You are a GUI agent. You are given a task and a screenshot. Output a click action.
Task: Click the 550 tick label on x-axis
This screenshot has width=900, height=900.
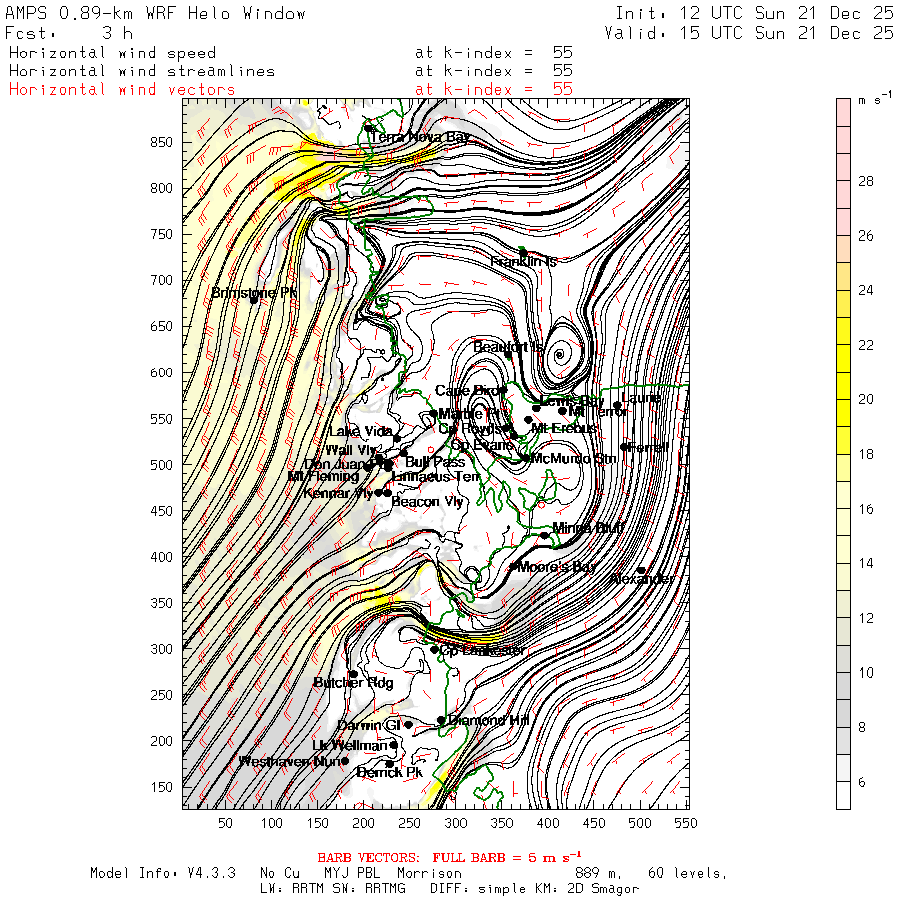tap(686, 823)
